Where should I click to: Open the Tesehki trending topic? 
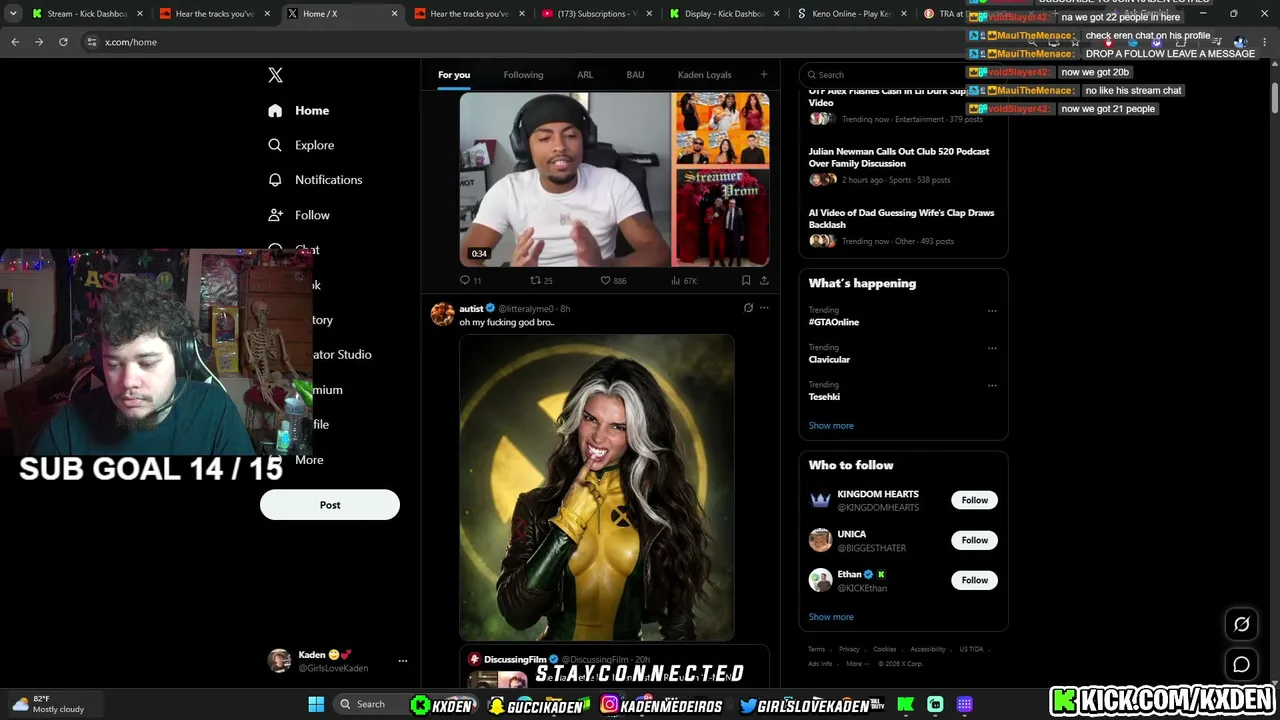click(x=824, y=397)
